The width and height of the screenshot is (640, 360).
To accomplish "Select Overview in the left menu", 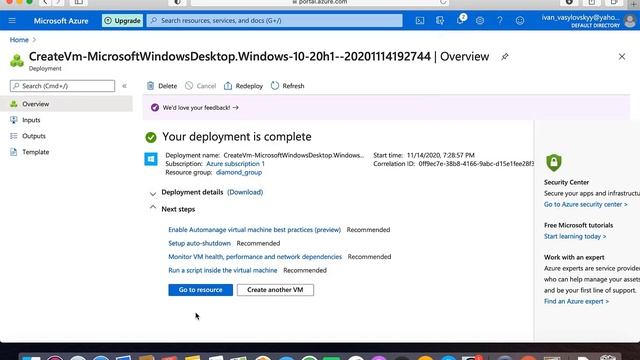I will (66, 104).
